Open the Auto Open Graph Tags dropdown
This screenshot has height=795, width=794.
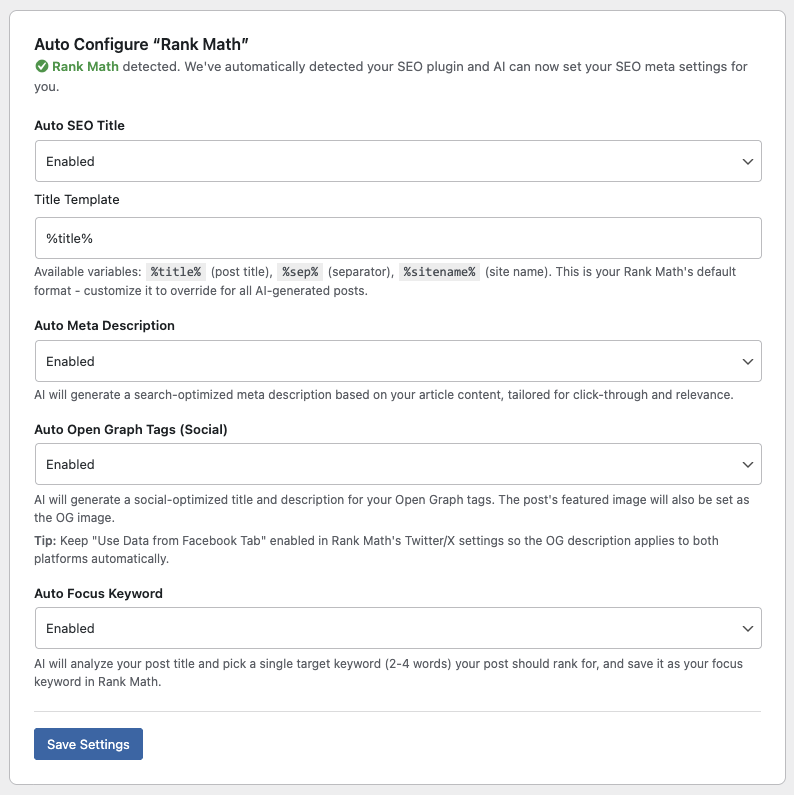coord(398,464)
